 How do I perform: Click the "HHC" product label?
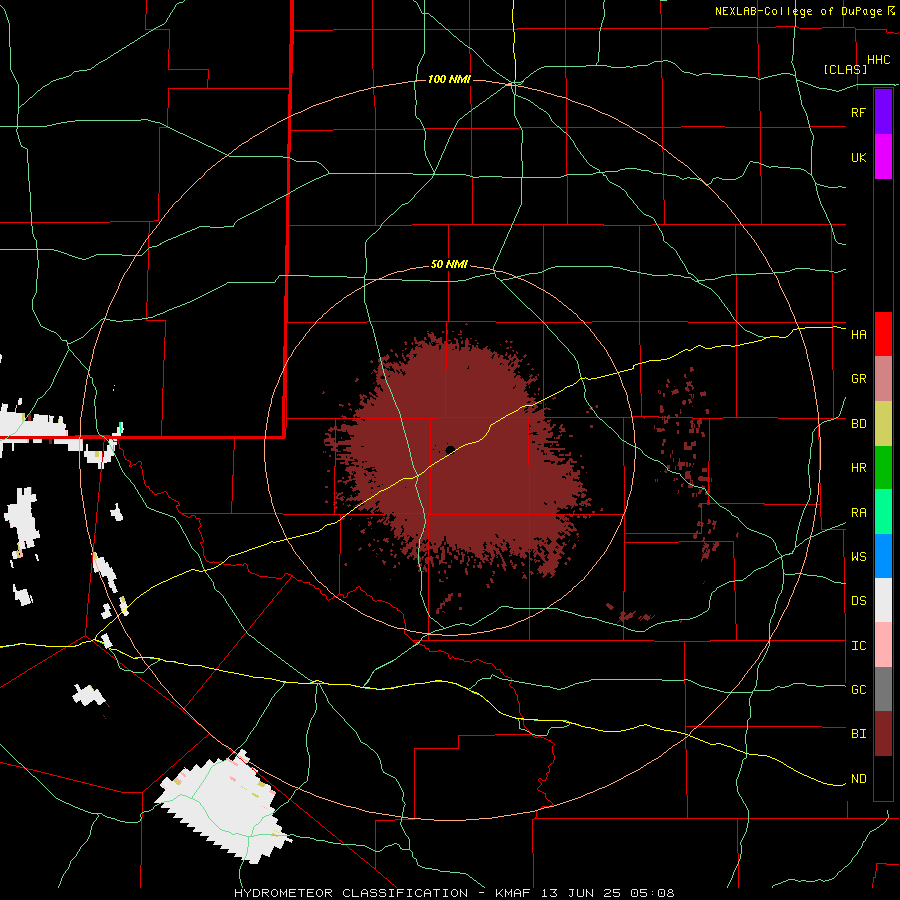click(x=878, y=60)
